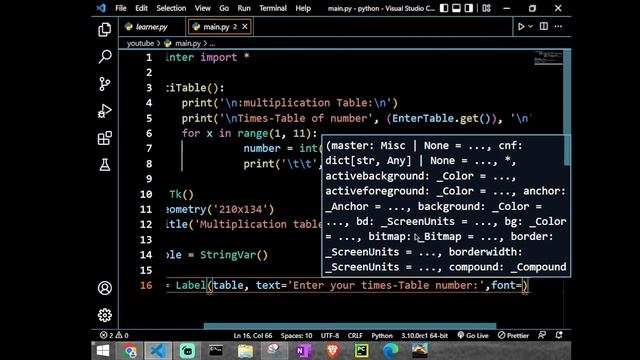Open the Customize Layout control
640x360 pixels.
click(x=486, y=8)
